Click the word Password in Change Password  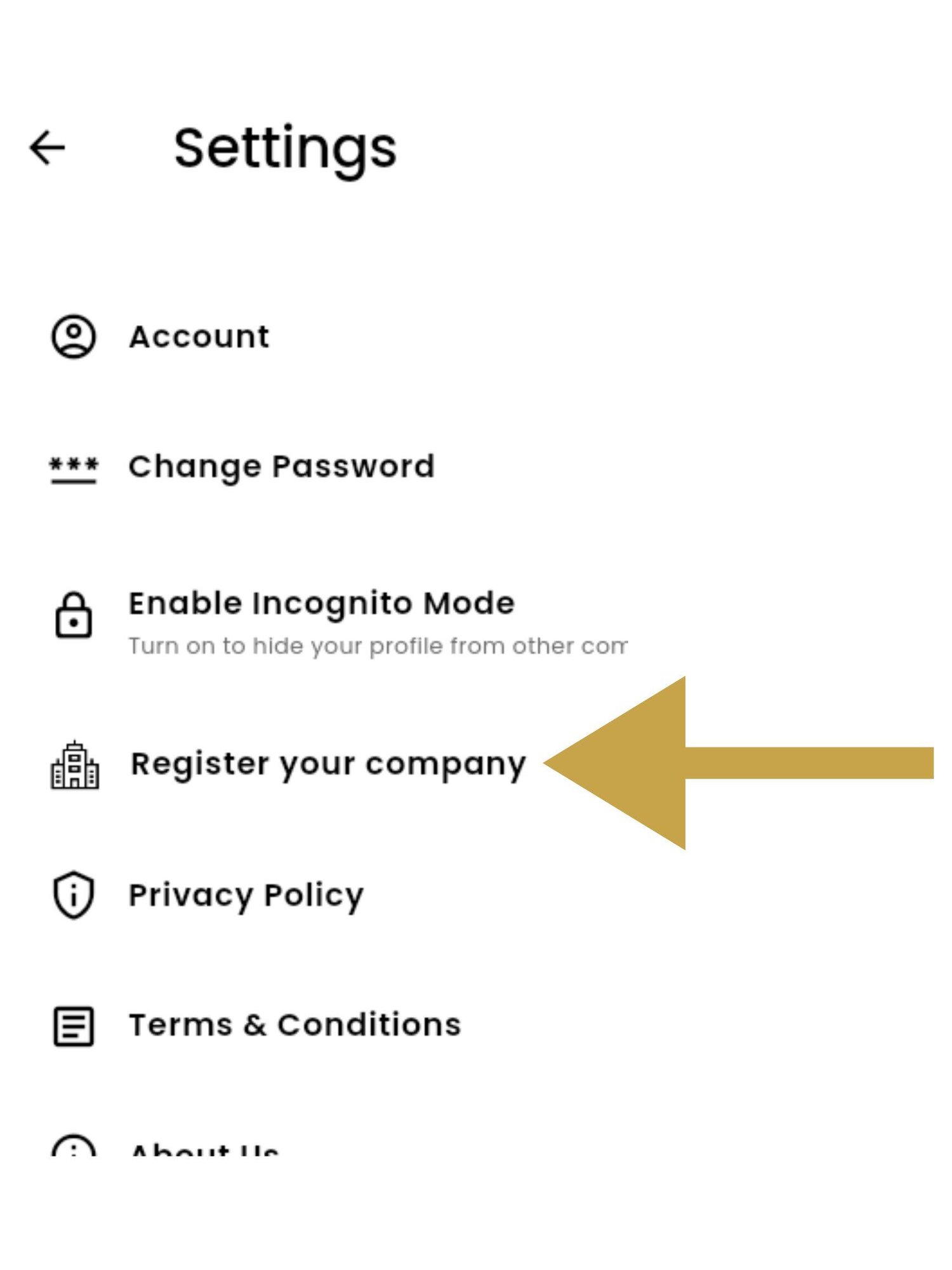click(354, 467)
